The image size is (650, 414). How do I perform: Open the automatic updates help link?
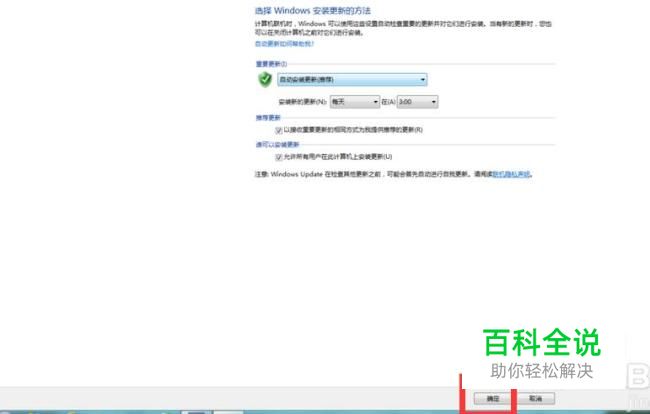pyautogui.click(x=284, y=44)
